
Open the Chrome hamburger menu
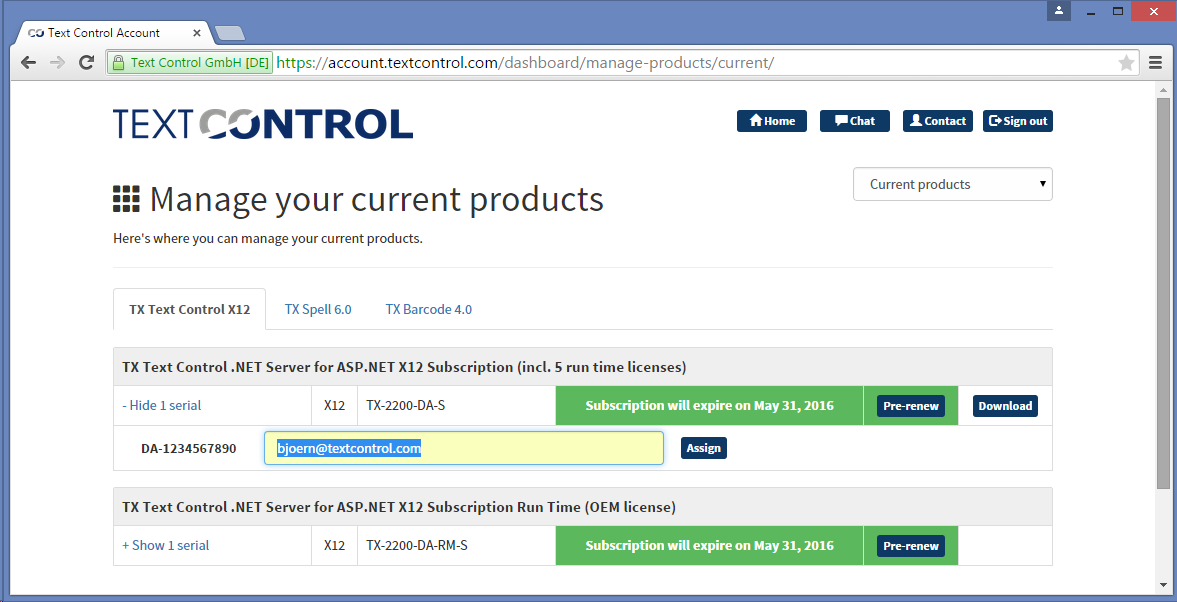point(1155,62)
